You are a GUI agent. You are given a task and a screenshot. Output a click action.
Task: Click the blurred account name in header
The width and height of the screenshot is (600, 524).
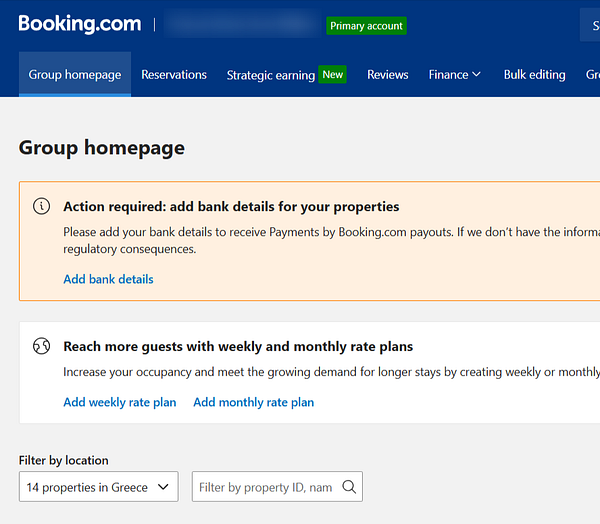tap(242, 24)
